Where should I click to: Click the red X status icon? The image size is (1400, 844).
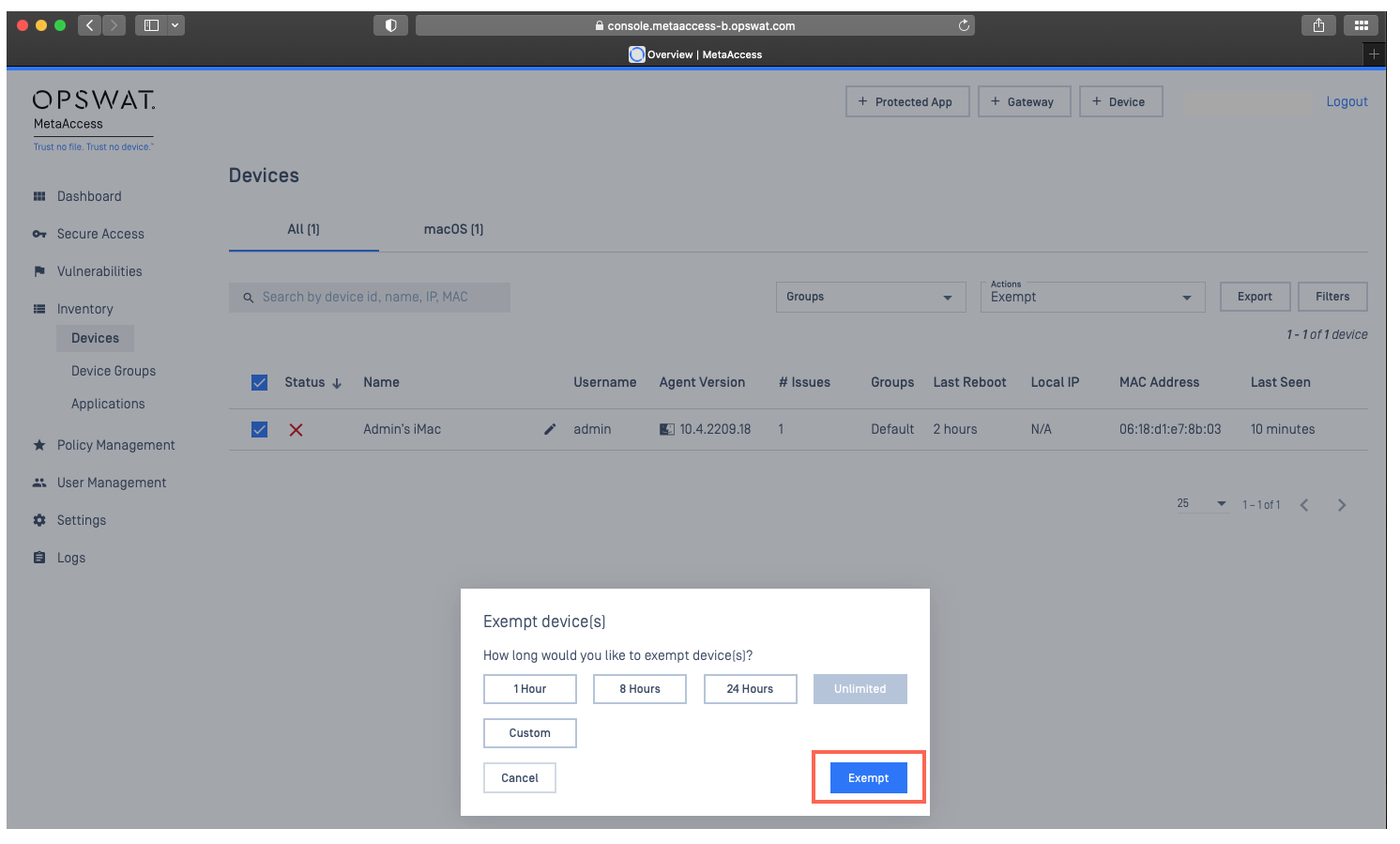pos(296,430)
